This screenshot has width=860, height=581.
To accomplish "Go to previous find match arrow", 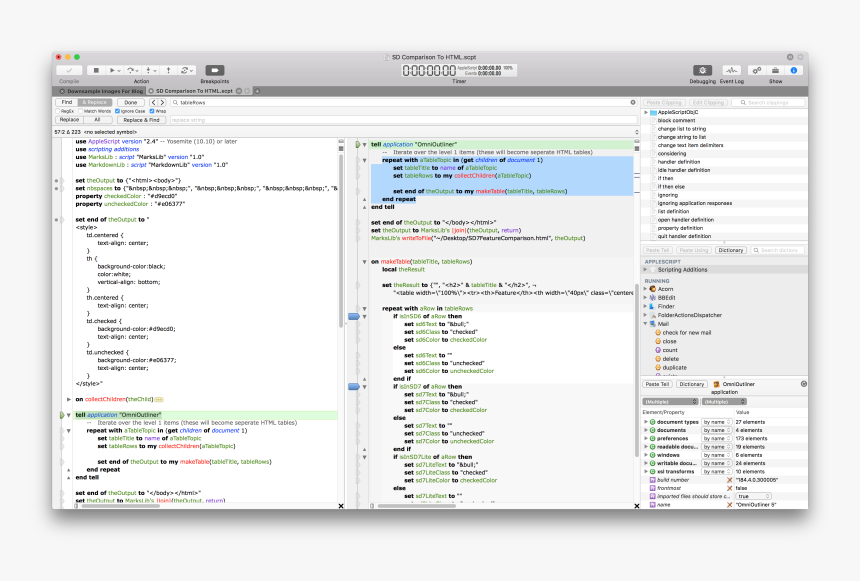I will point(156,102).
